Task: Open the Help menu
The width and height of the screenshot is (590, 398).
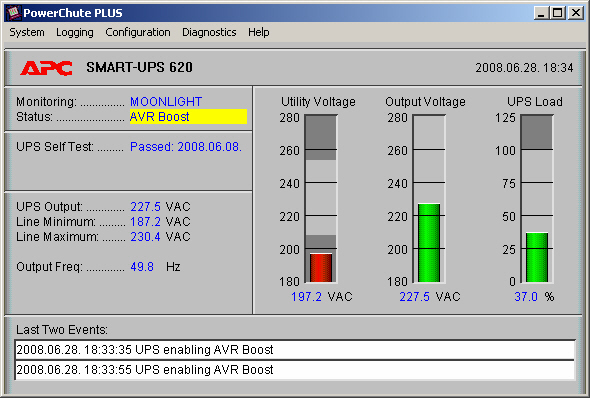Action: click(259, 32)
